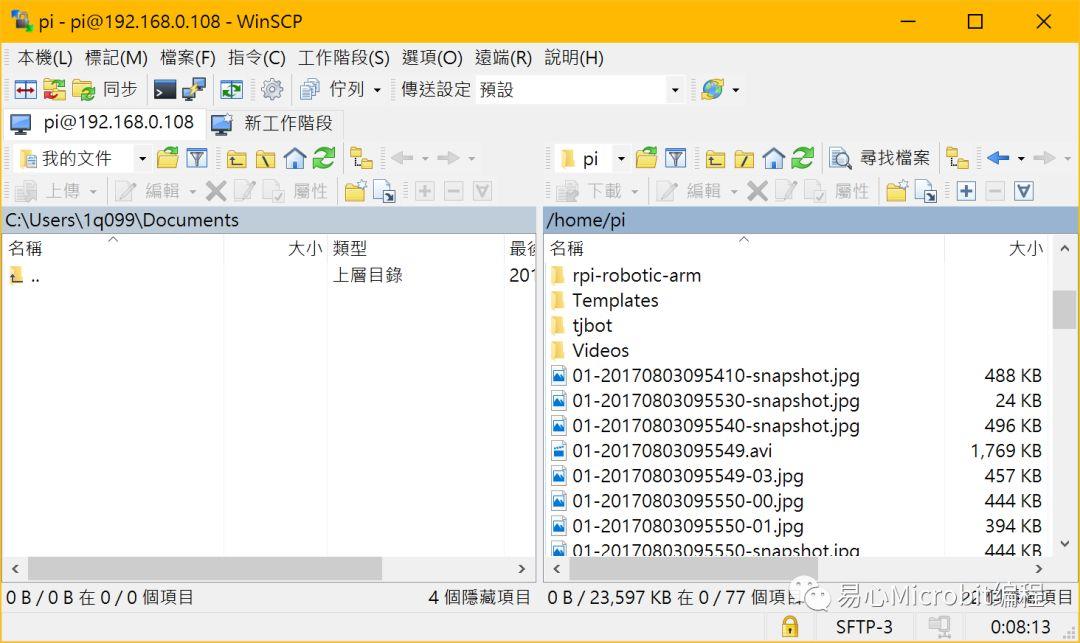1080x643 pixels.
Task: Click the 同步 synchronize button
Action: point(105,89)
